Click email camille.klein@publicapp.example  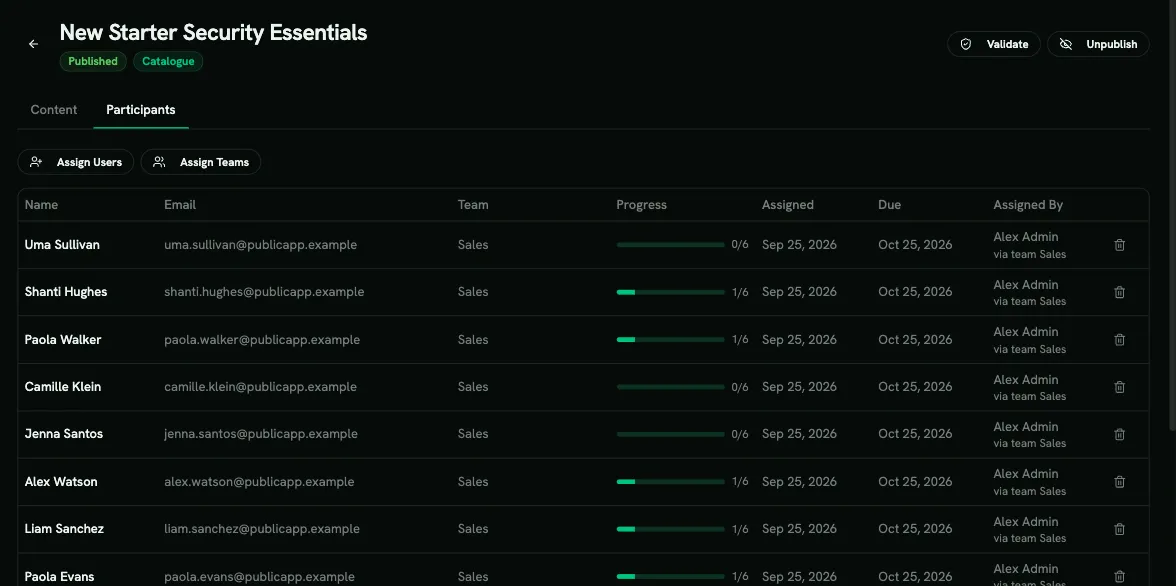coord(260,387)
